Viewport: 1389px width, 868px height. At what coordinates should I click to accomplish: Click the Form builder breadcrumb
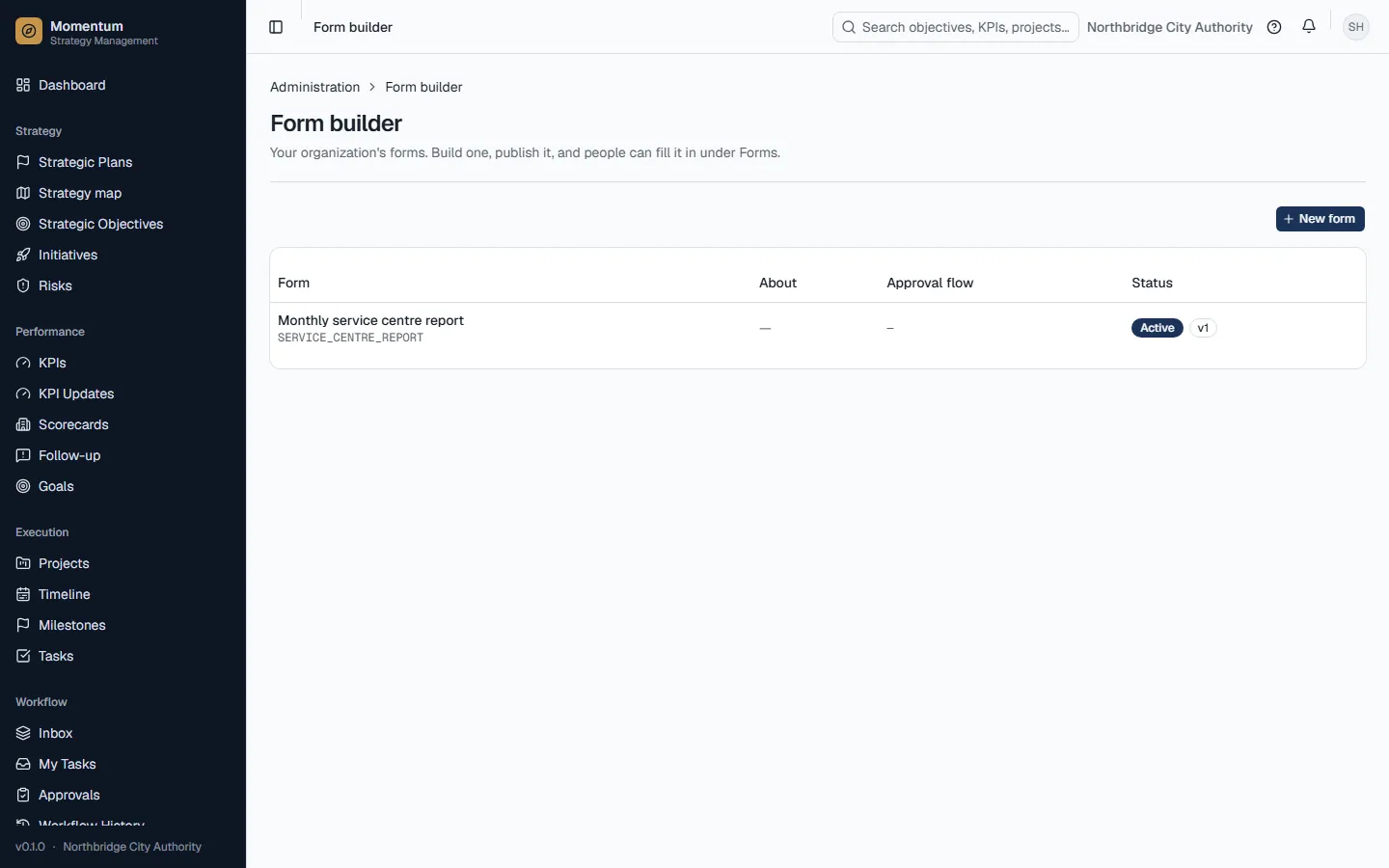point(423,87)
